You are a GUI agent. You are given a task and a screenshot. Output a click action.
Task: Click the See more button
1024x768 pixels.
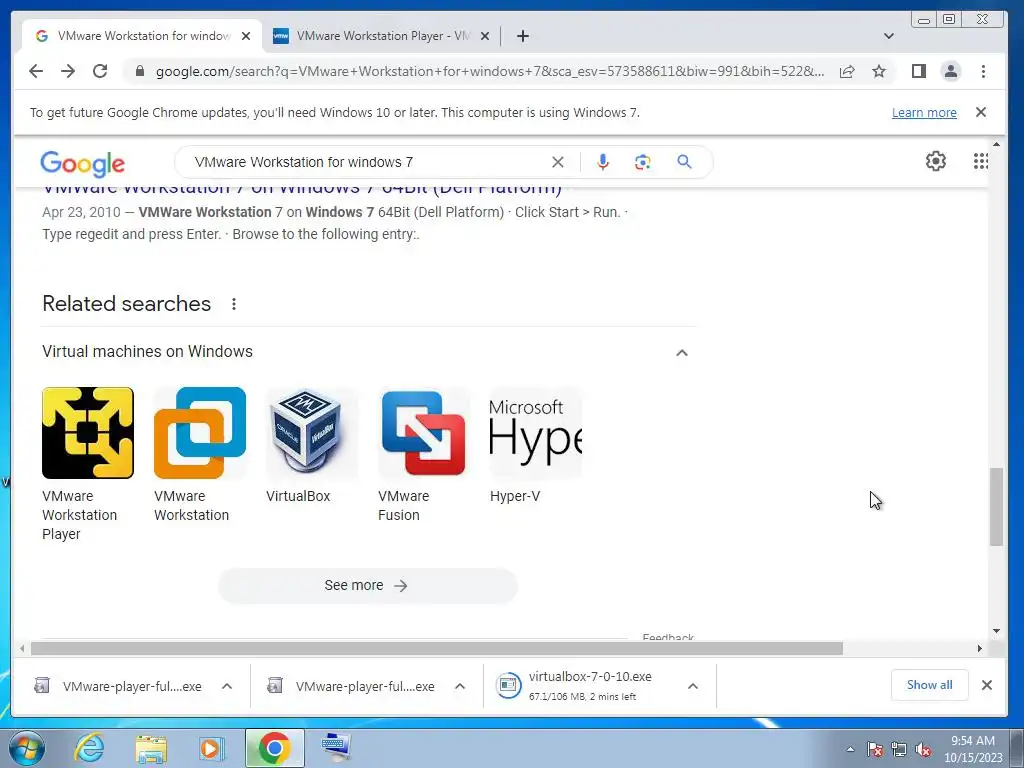(368, 585)
